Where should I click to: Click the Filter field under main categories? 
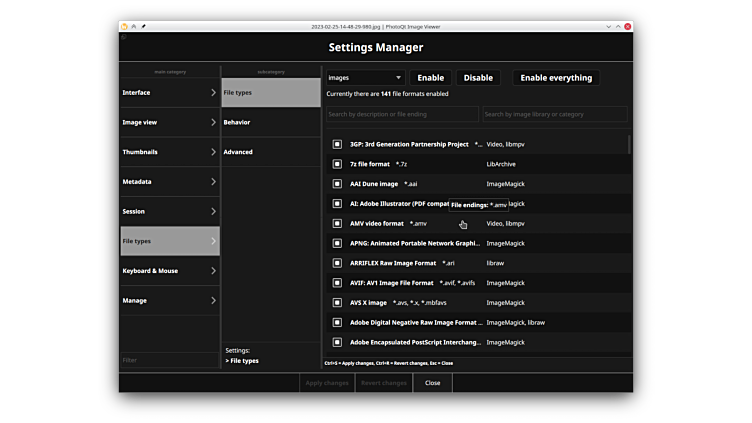click(169, 360)
